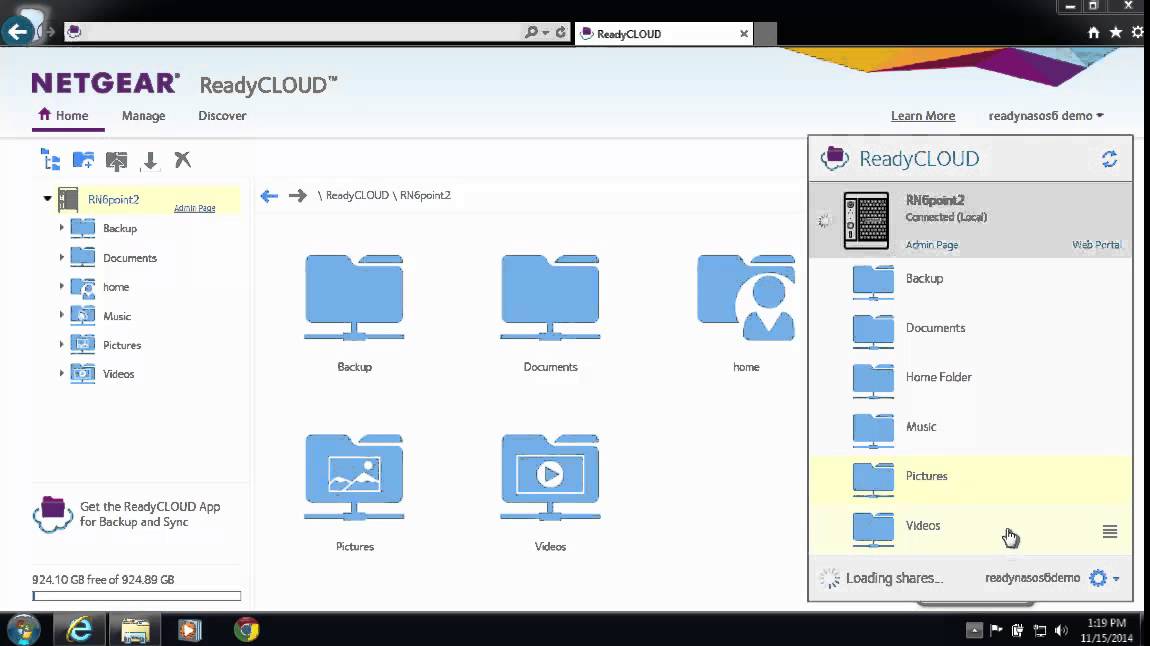1150x646 pixels.
Task: Expand the Music tree folder
Action: tap(62, 315)
